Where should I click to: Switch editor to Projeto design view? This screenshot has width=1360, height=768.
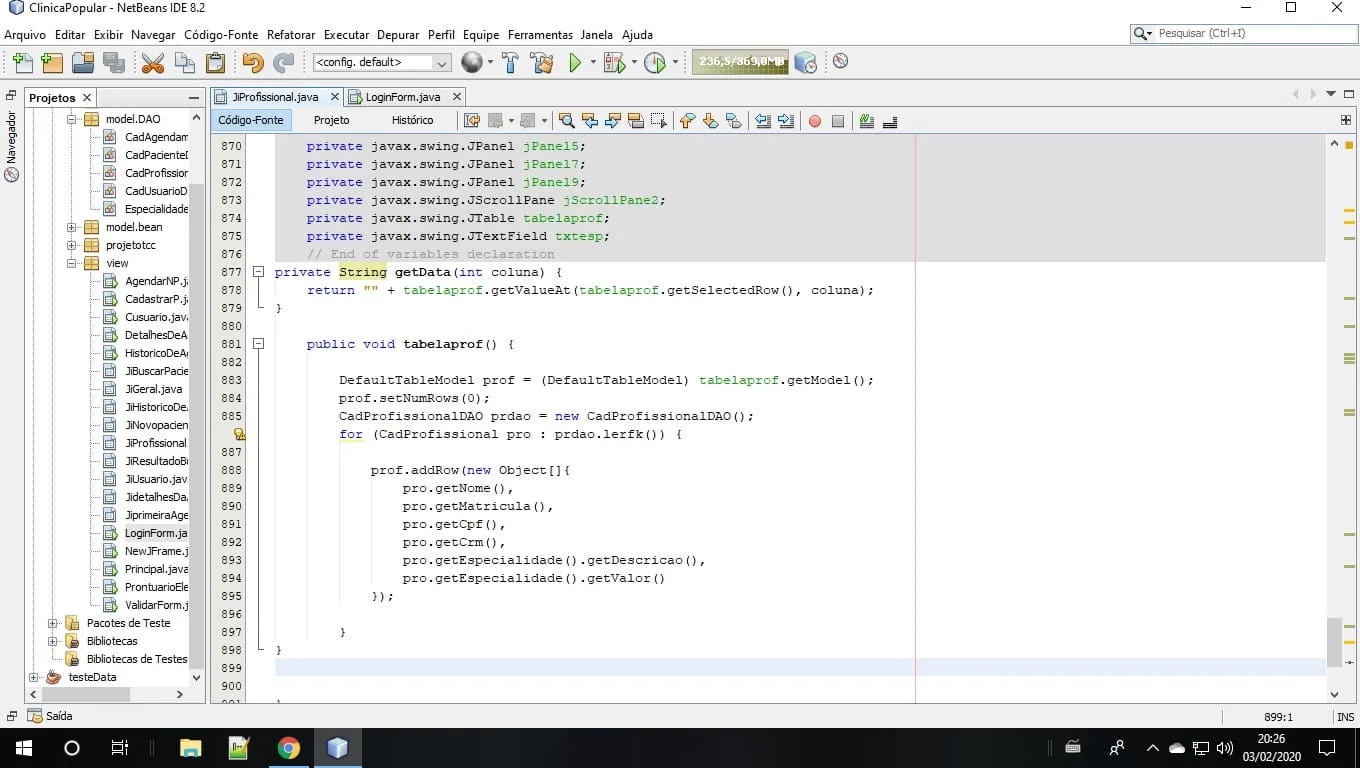[x=332, y=120]
